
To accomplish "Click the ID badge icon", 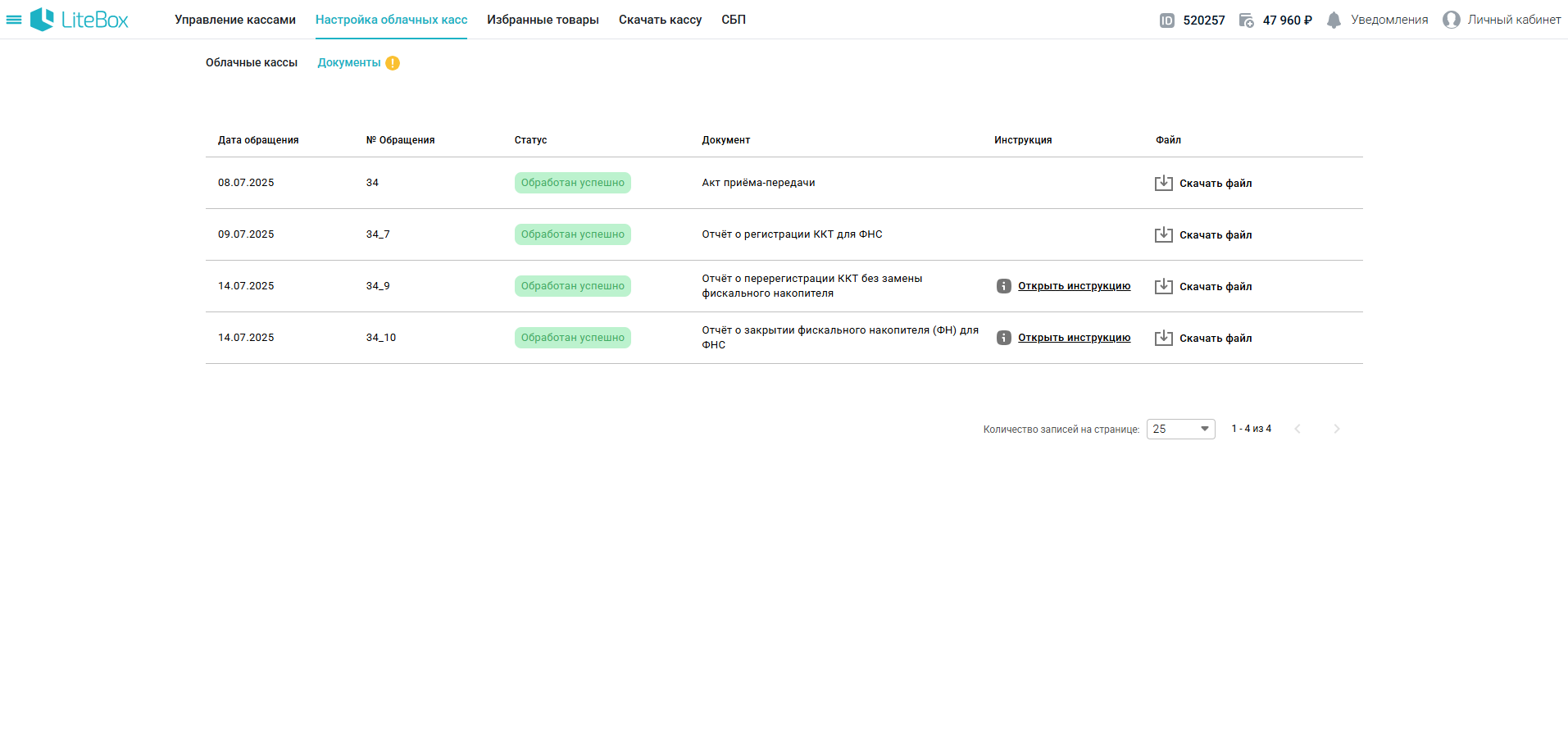I will [x=1167, y=20].
